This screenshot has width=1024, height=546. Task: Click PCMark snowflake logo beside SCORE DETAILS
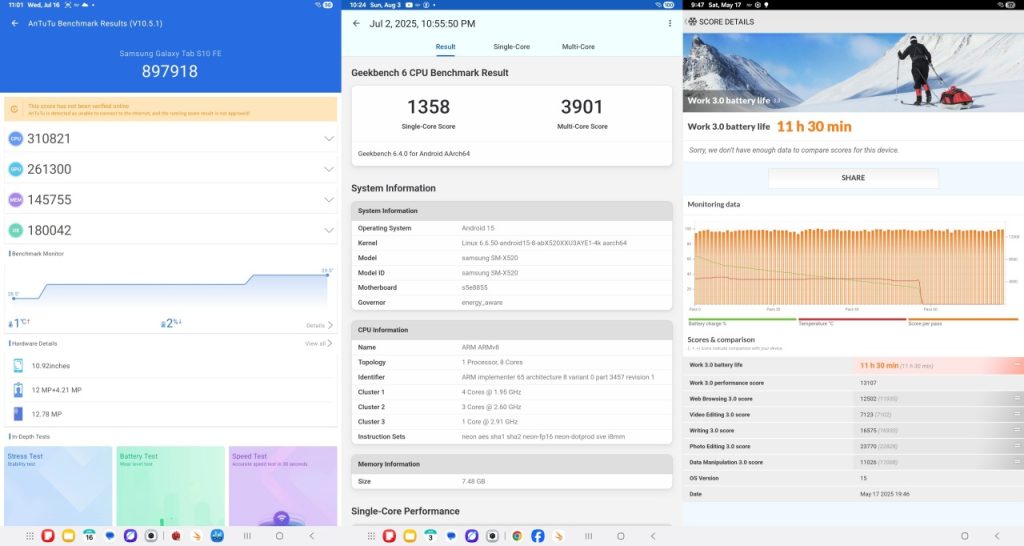pos(692,22)
